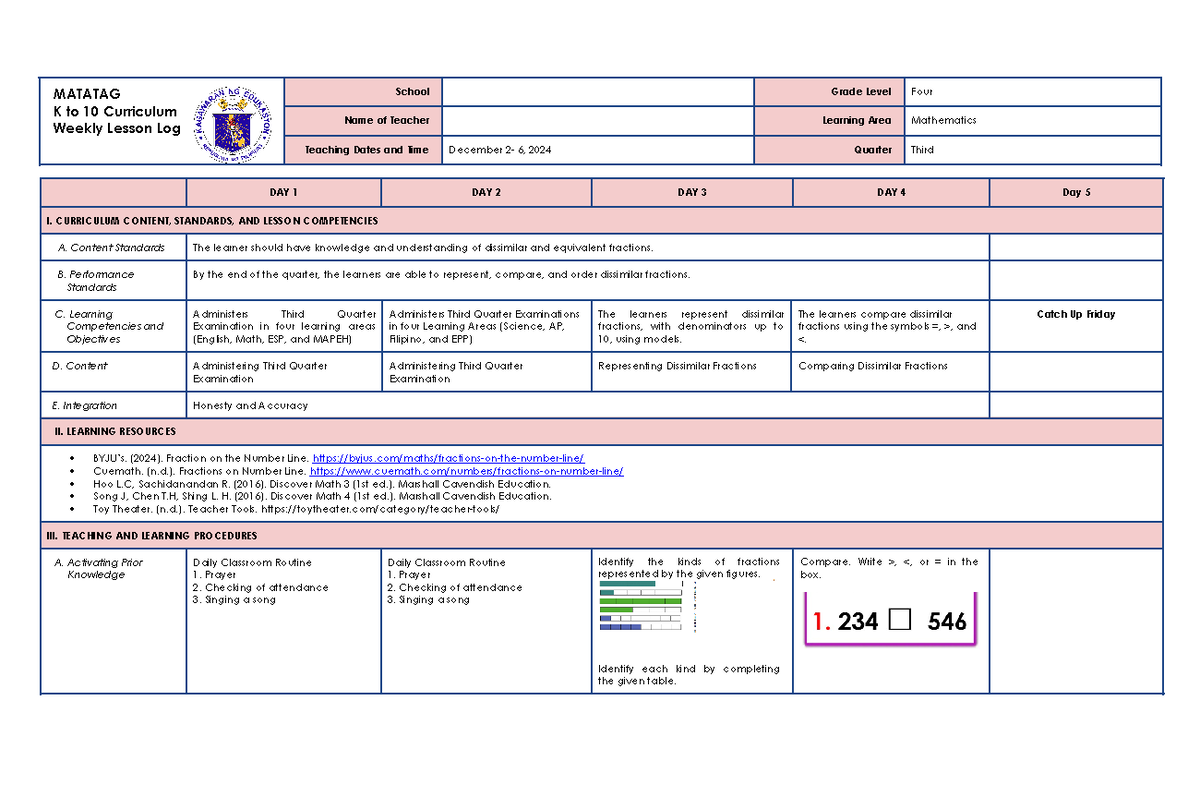Select the Toy Theater reference line

pos(295,509)
